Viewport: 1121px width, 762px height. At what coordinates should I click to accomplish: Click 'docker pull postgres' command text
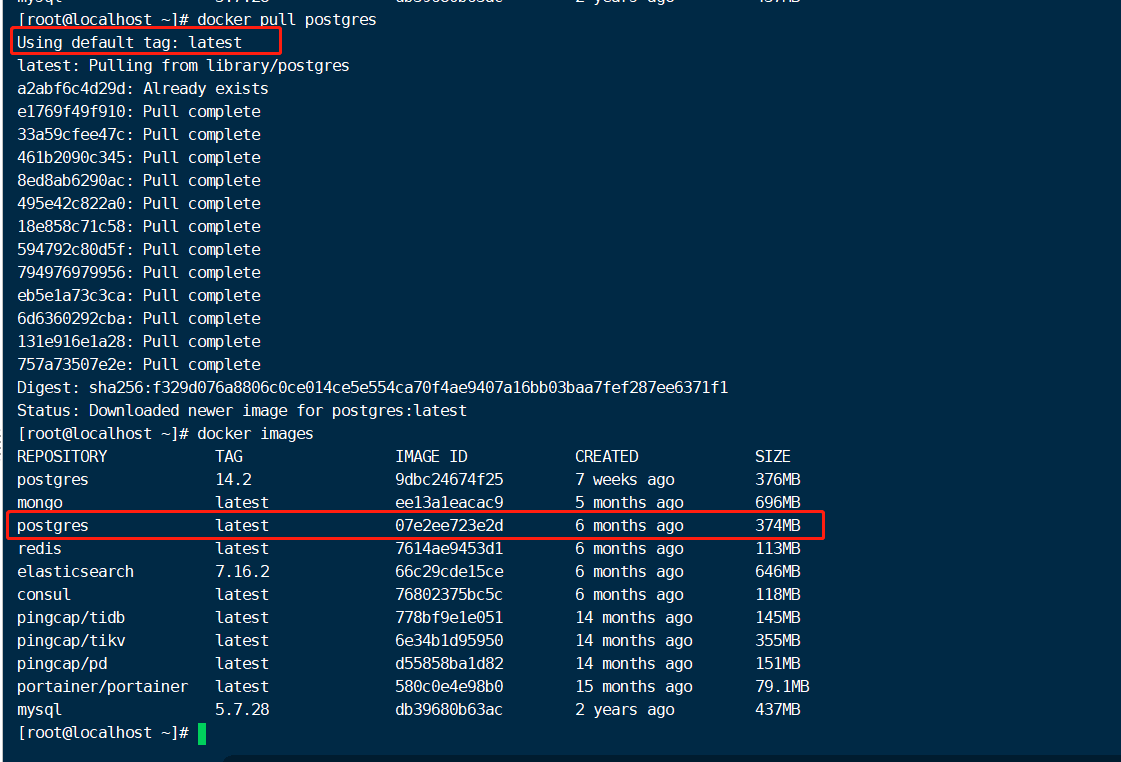tap(287, 19)
